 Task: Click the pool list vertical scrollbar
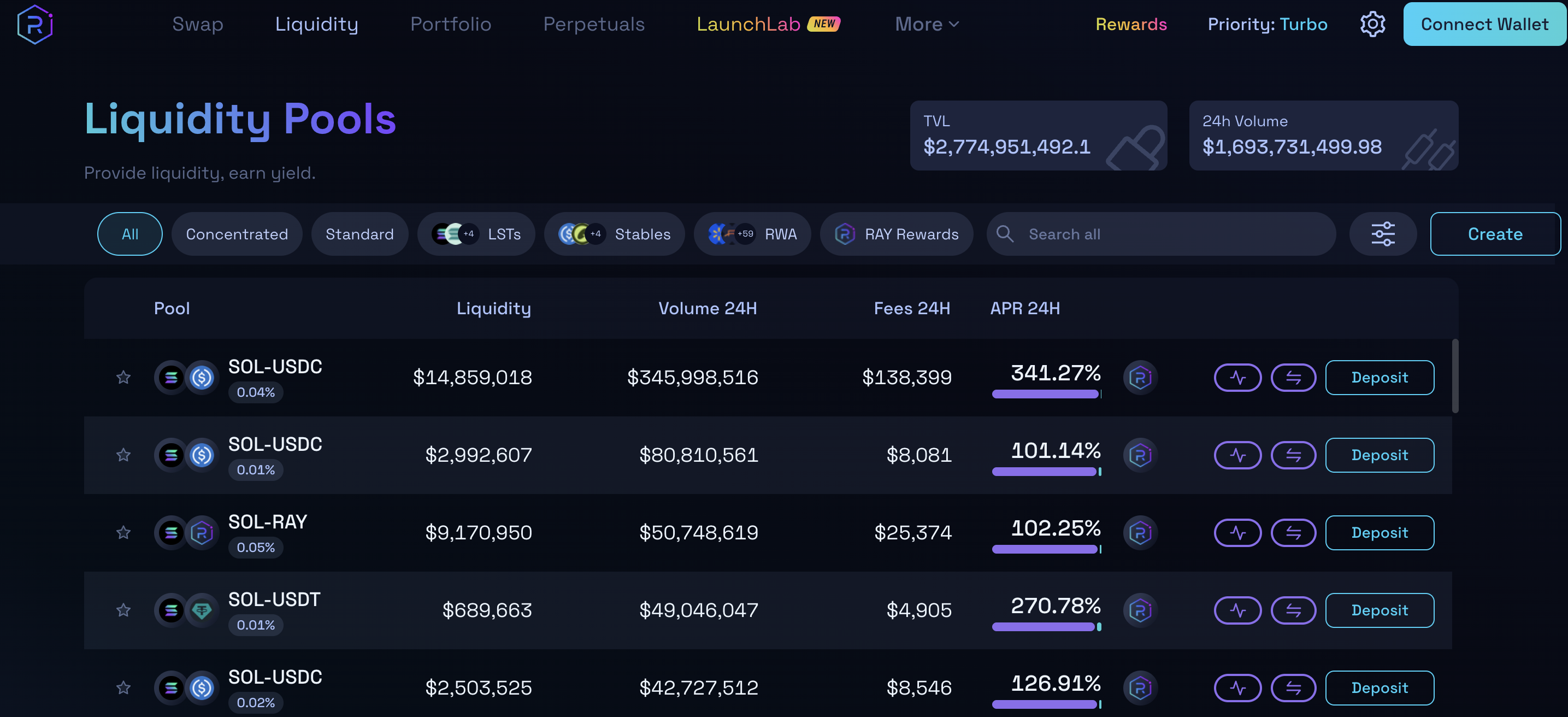pyautogui.click(x=1455, y=376)
